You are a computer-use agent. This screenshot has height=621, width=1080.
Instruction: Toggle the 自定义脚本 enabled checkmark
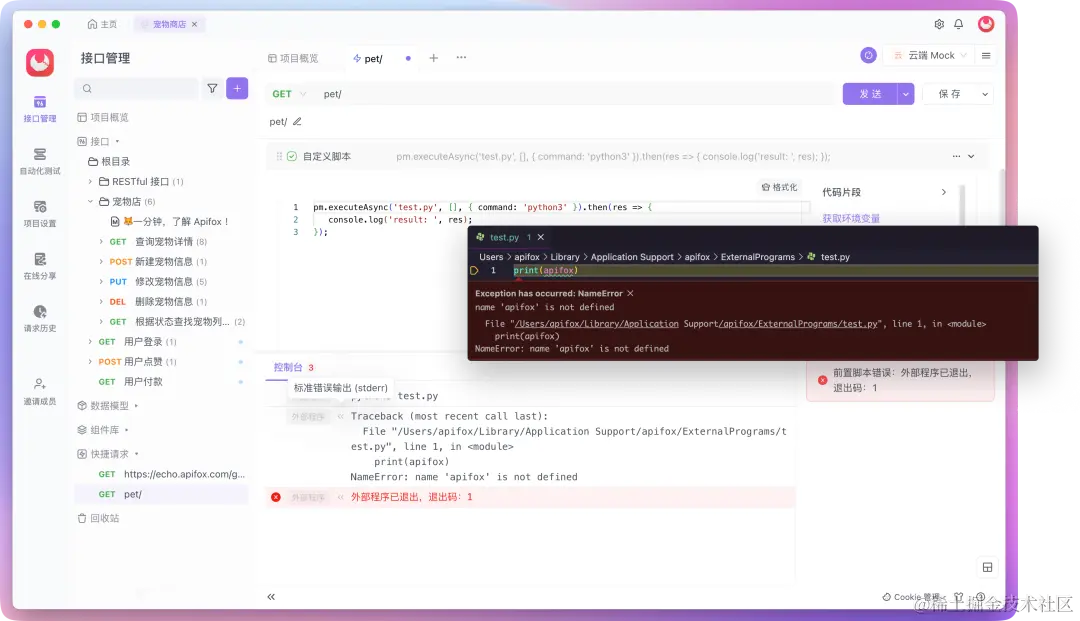pos(292,156)
